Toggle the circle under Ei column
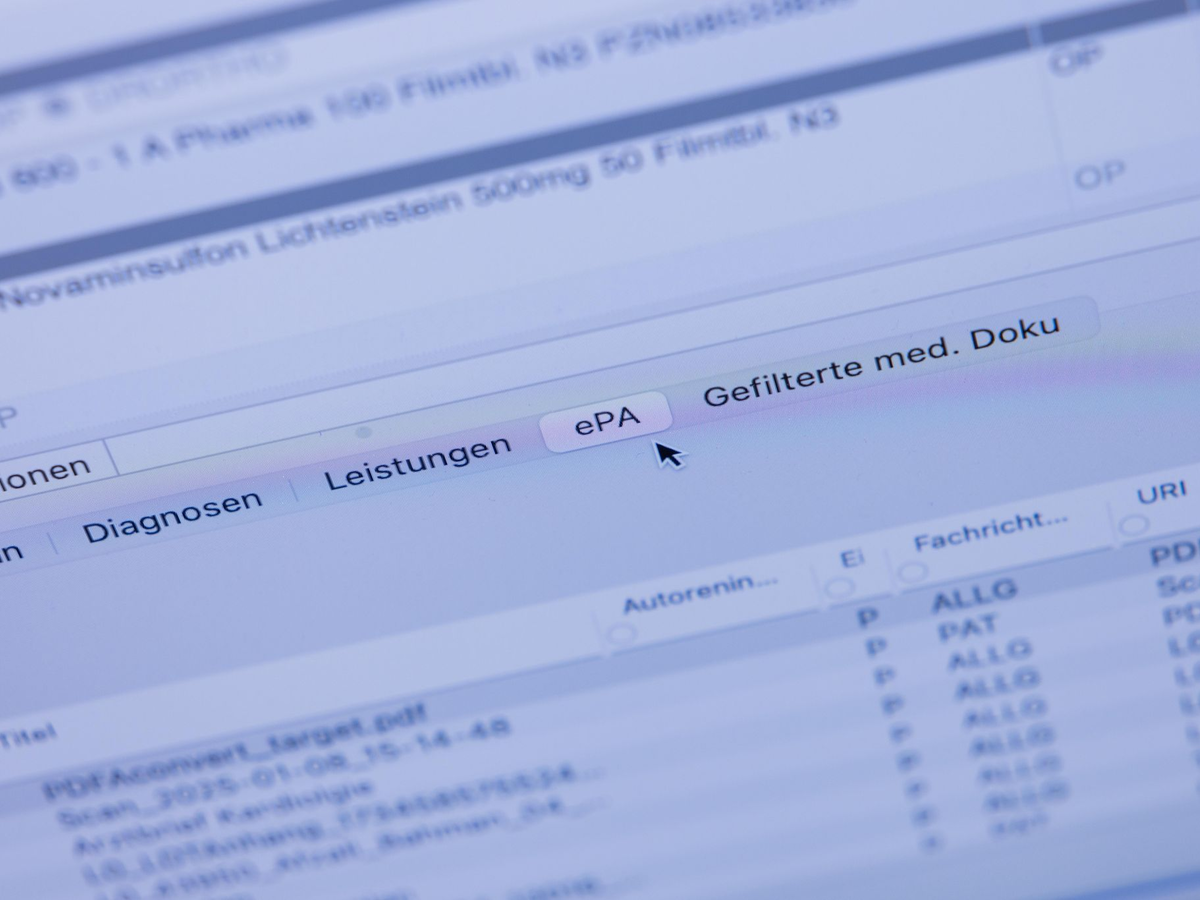This screenshot has width=1200, height=900. pyautogui.click(x=838, y=587)
